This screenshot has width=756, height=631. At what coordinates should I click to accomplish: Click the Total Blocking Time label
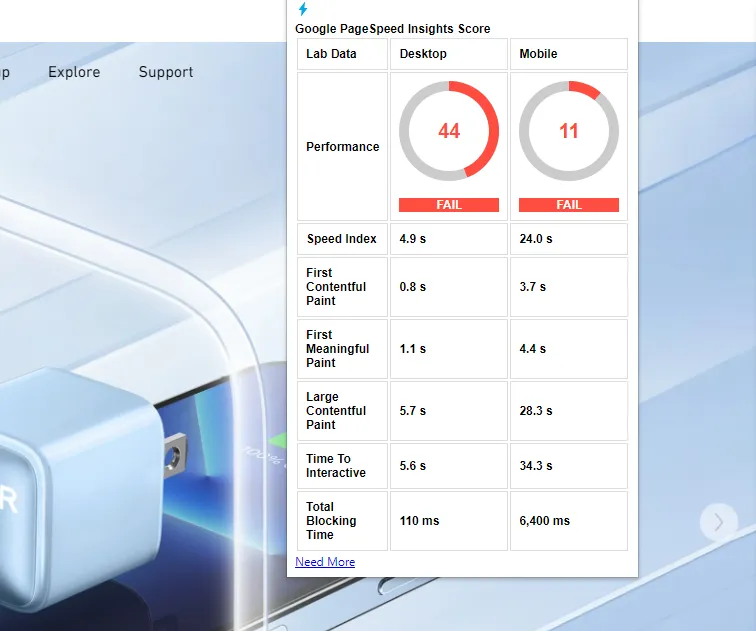coord(331,521)
